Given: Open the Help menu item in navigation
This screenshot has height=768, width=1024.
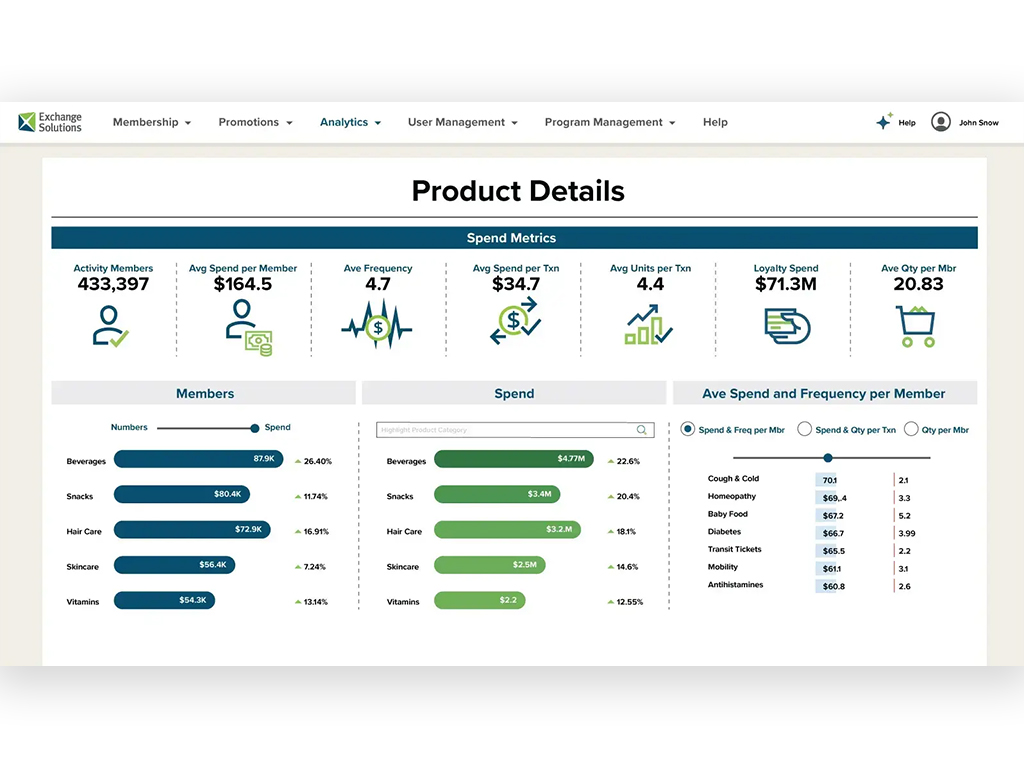Looking at the screenshot, I should click(715, 122).
